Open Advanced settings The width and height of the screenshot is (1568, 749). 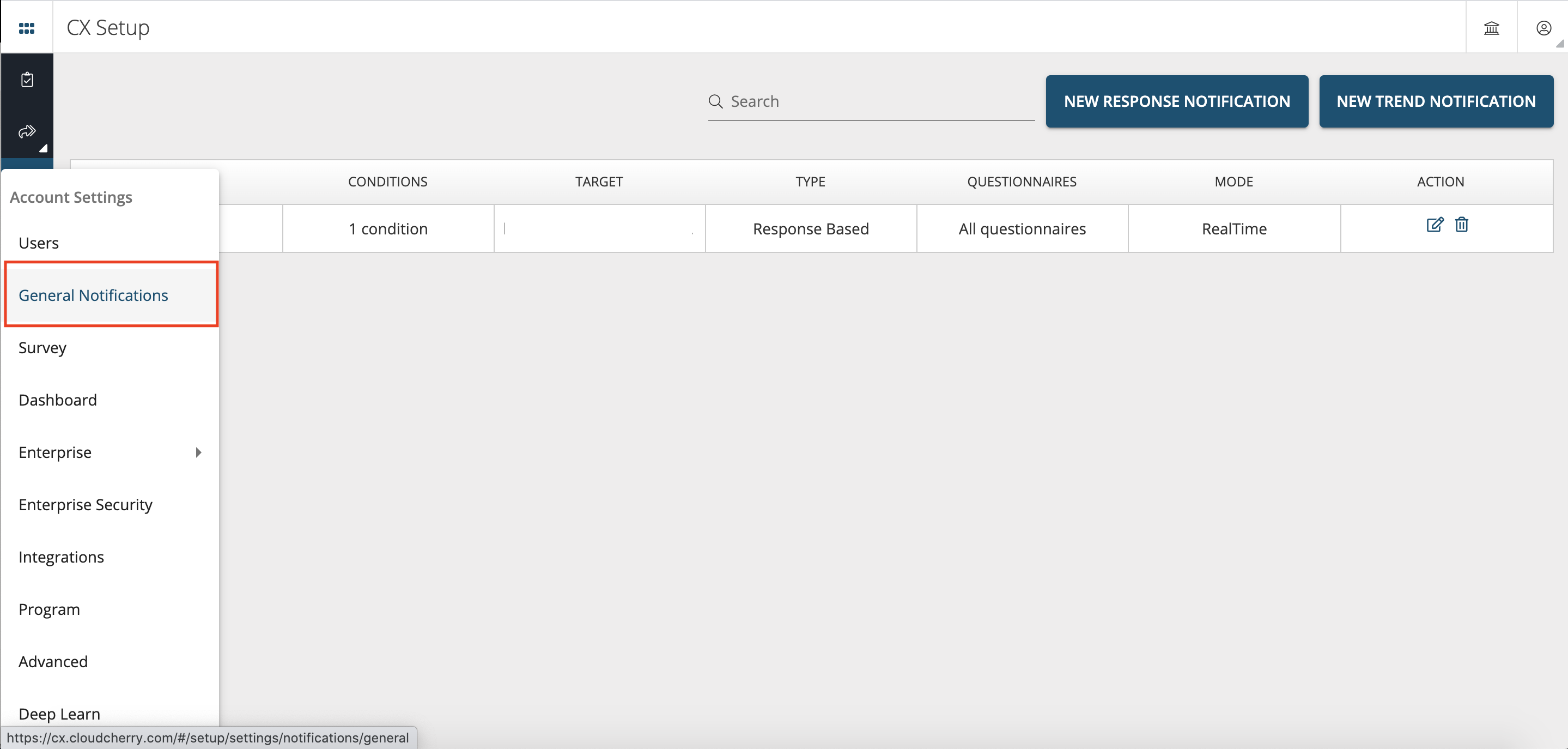click(x=110, y=662)
